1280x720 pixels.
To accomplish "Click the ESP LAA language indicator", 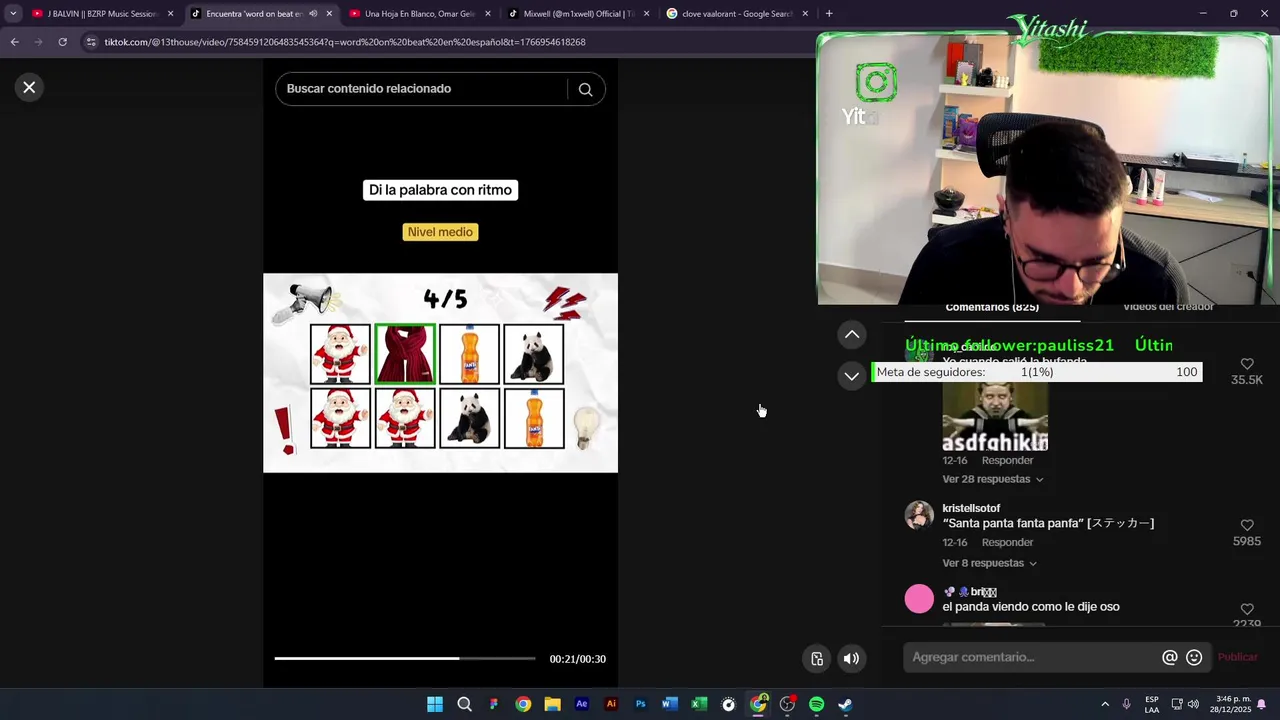I will pyautogui.click(x=1152, y=704).
